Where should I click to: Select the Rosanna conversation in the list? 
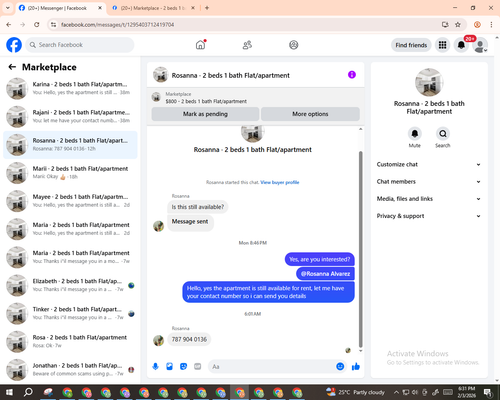click(x=70, y=145)
